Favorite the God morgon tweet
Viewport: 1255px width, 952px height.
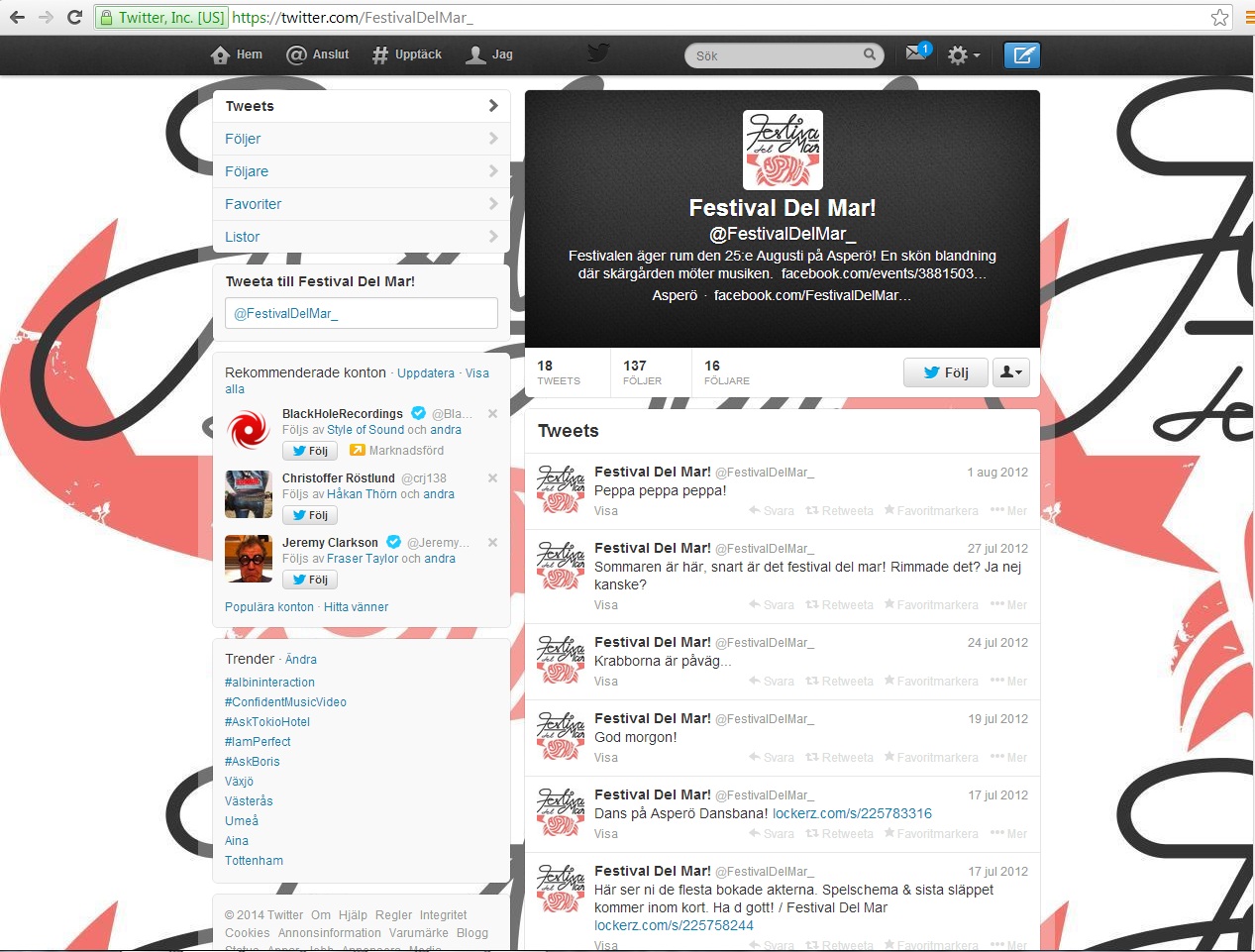[931, 758]
